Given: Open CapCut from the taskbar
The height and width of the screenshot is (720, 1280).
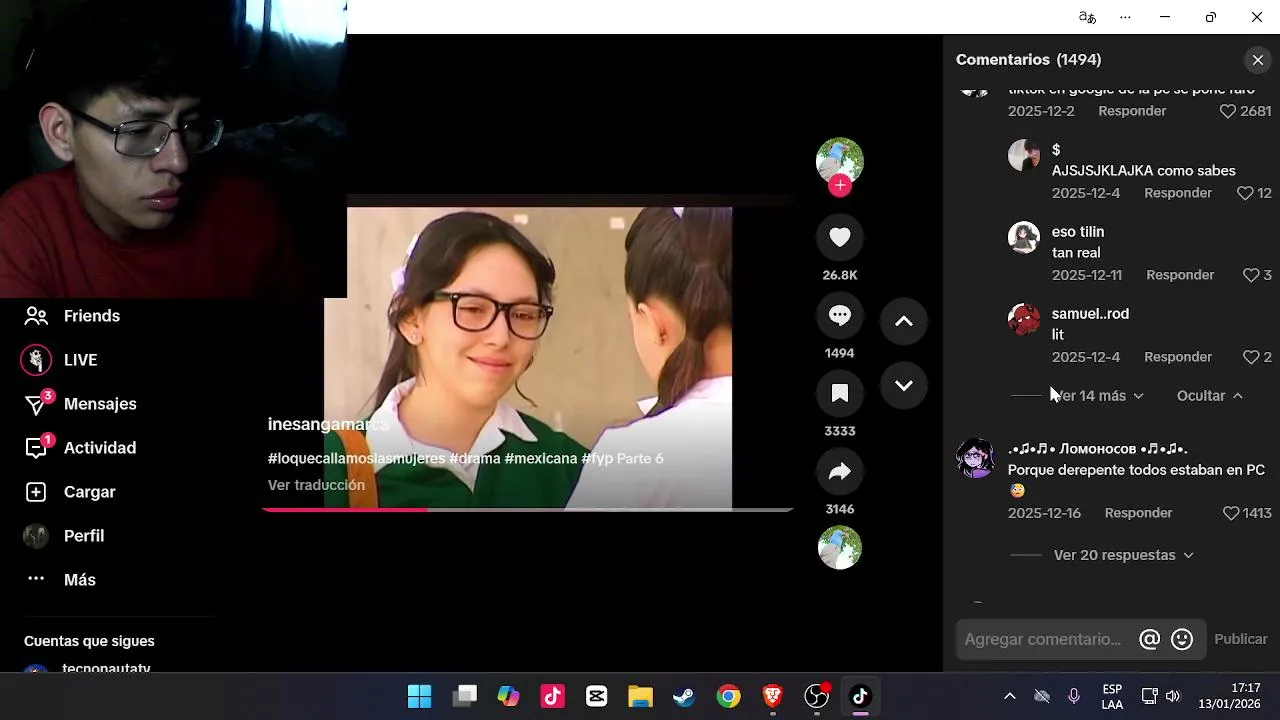Looking at the screenshot, I should pyautogui.click(x=597, y=696).
